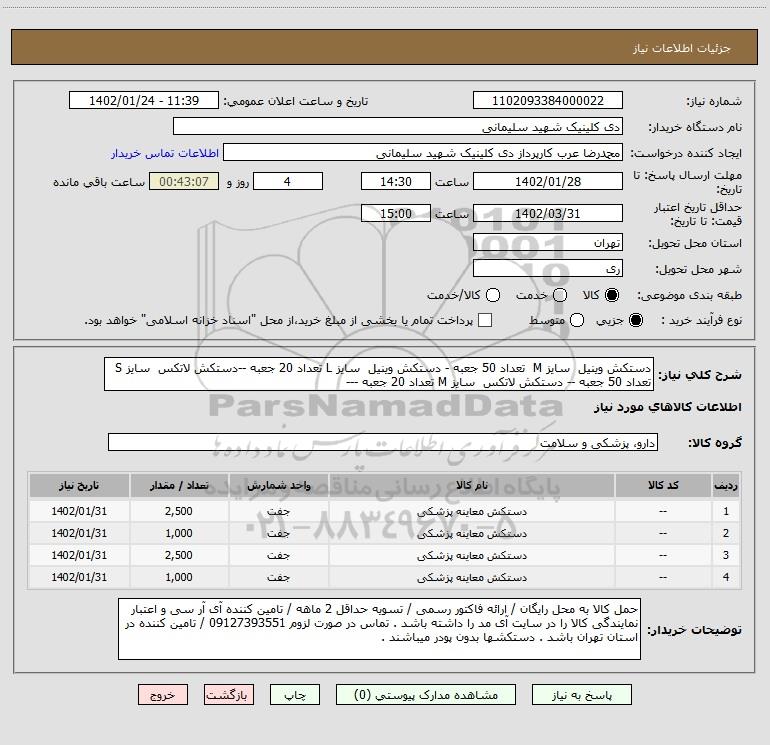Click need date 1402/01/31 in row 4

[79, 578]
